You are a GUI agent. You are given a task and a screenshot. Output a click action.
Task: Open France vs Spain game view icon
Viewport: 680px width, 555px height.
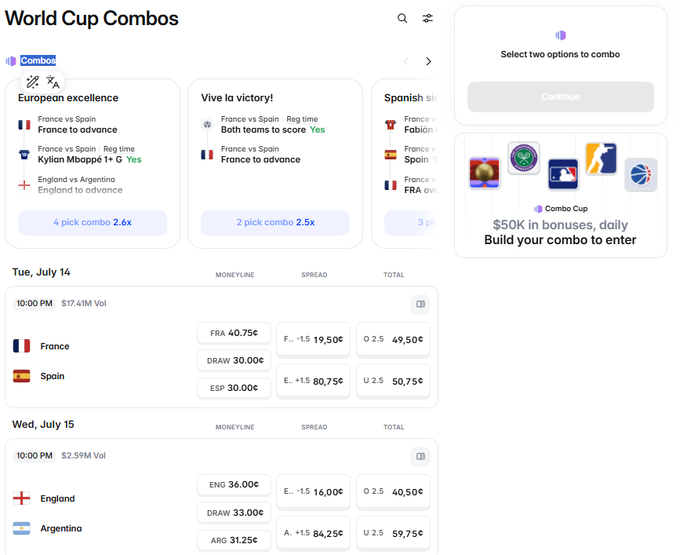tap(420, 304)
